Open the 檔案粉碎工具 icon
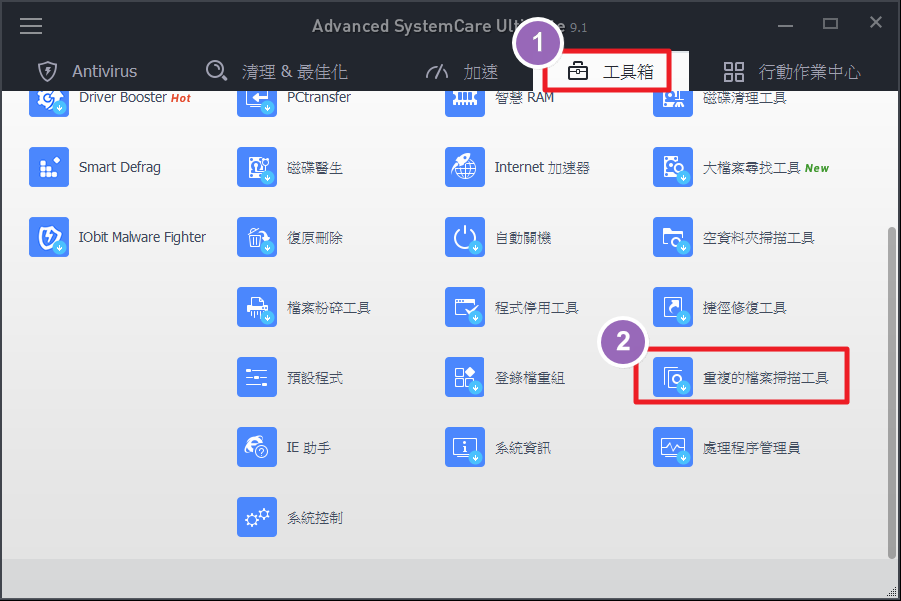The image size is (901, 601). click(x=257, y=307)
